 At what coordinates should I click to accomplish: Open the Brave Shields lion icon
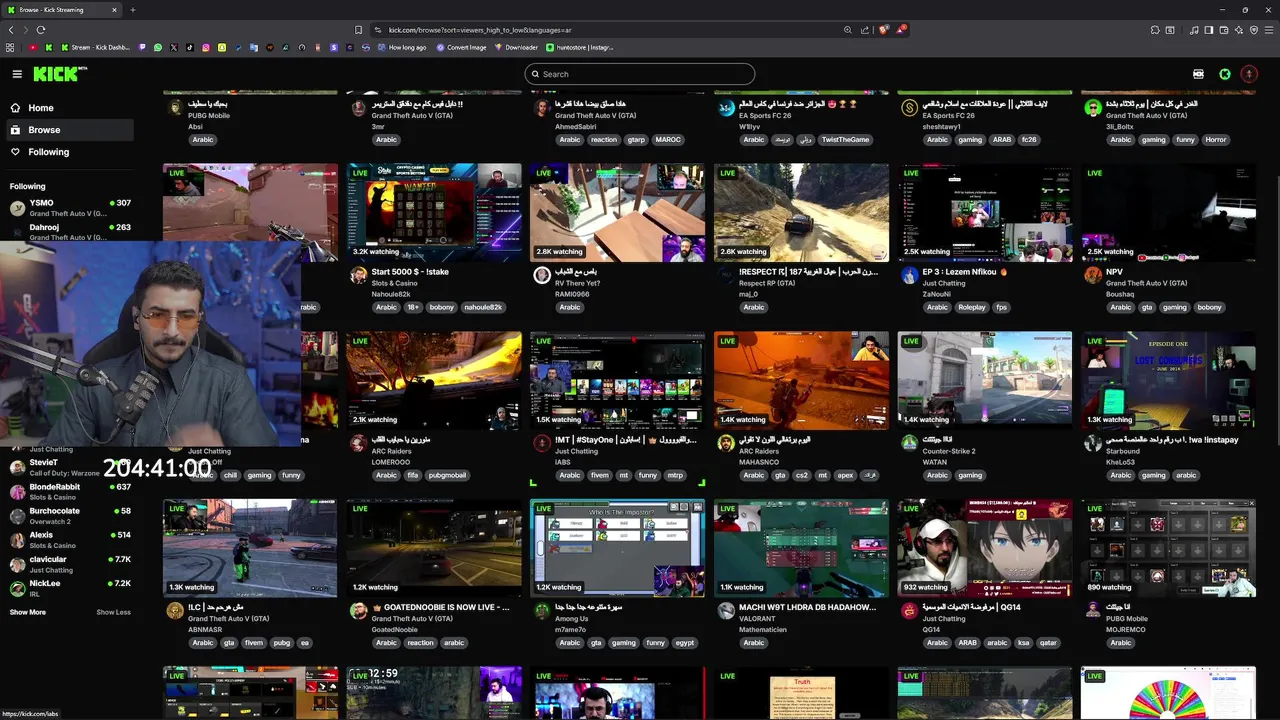click(883, 30)
